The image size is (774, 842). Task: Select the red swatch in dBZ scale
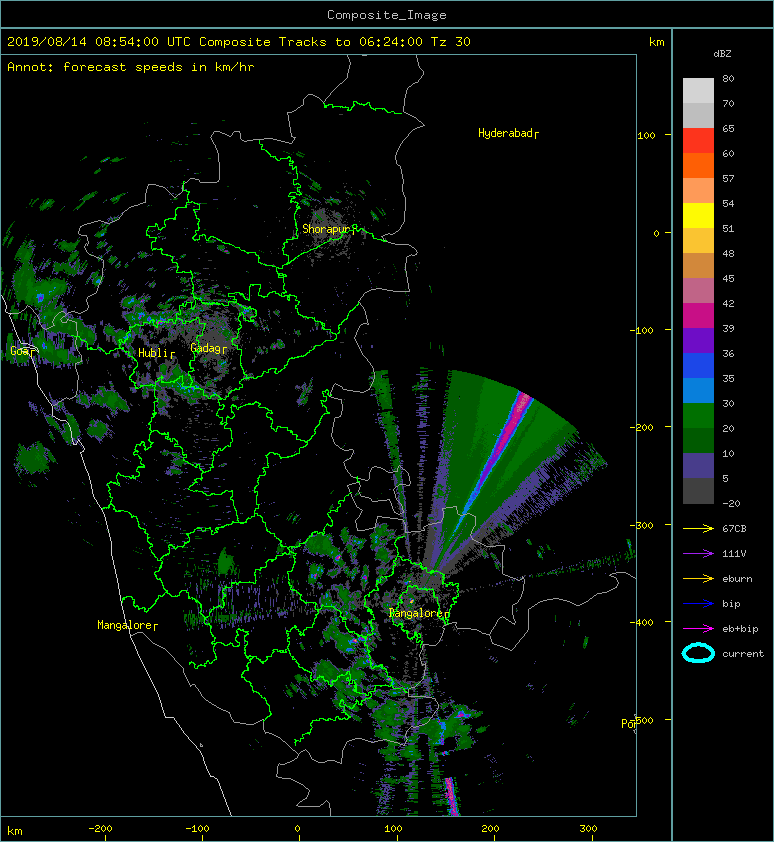pos(698,140)
